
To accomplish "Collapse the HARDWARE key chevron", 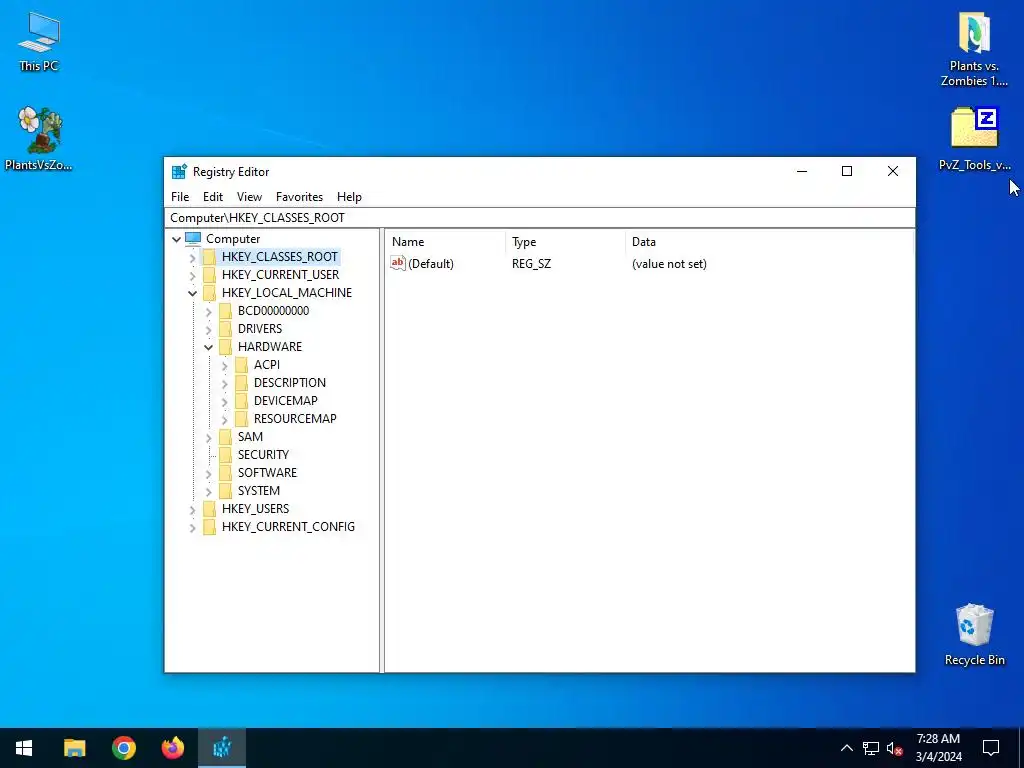I will tap(208, 347).
